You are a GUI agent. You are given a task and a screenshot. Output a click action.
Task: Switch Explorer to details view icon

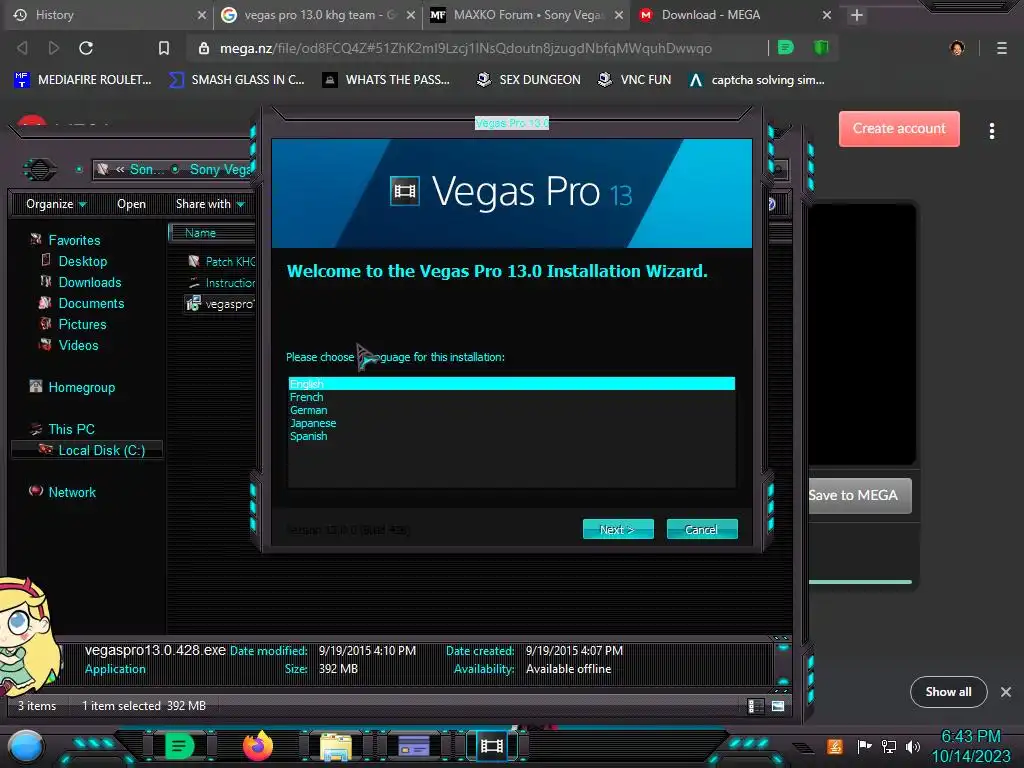[x=756, y=706]
